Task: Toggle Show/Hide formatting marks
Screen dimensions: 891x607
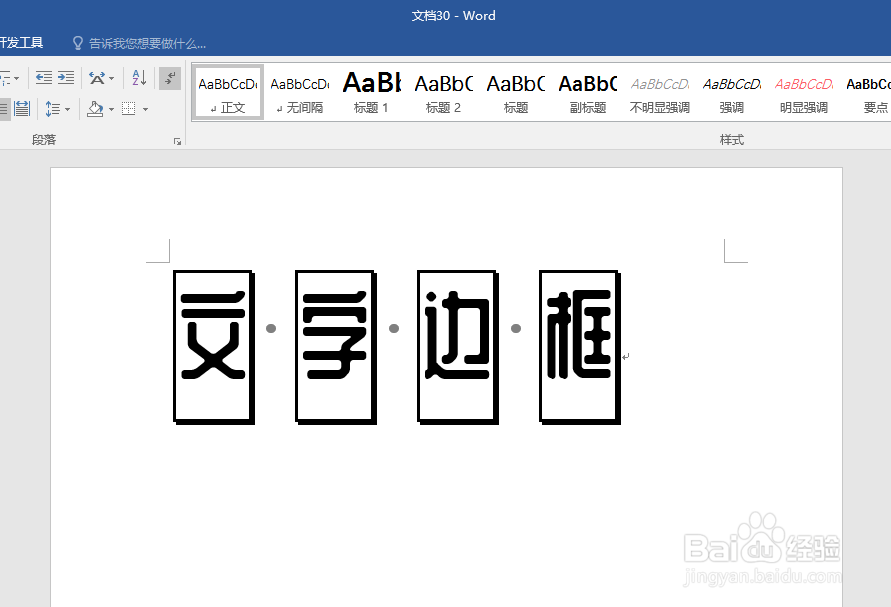Action: coord(169,78)
